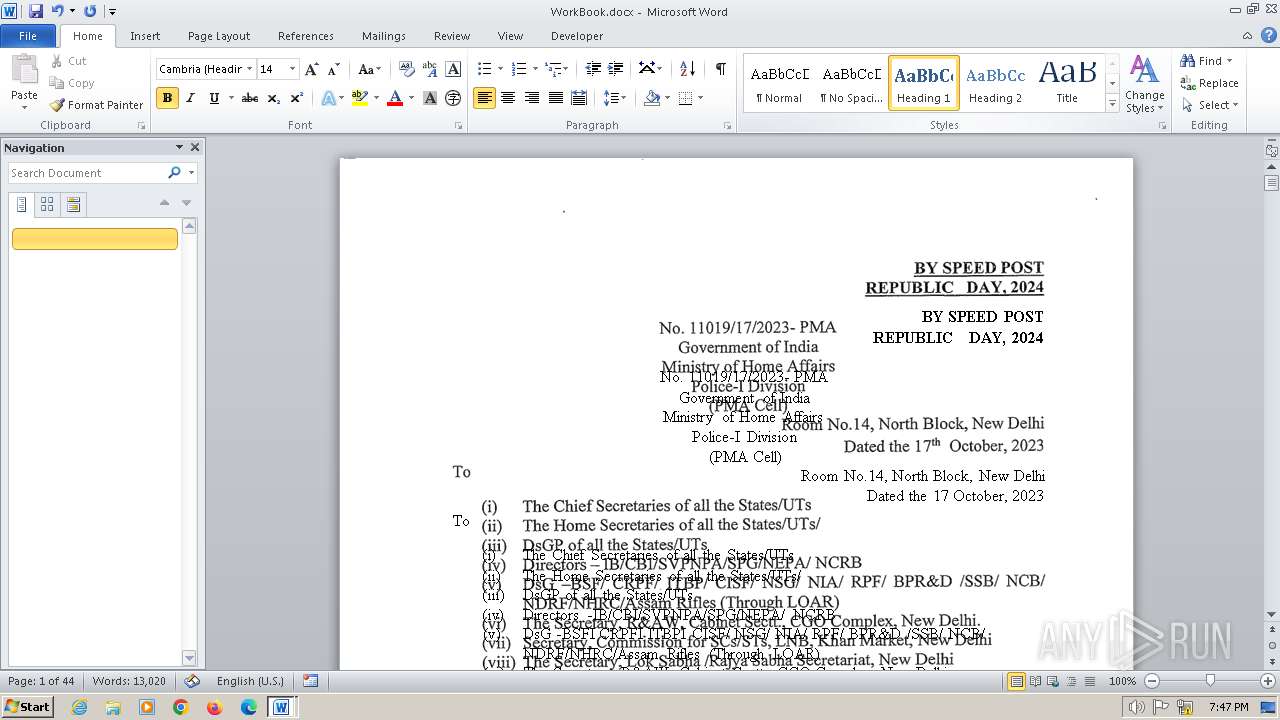
Task: Increase paragraph indent
Action: point(616,69)
